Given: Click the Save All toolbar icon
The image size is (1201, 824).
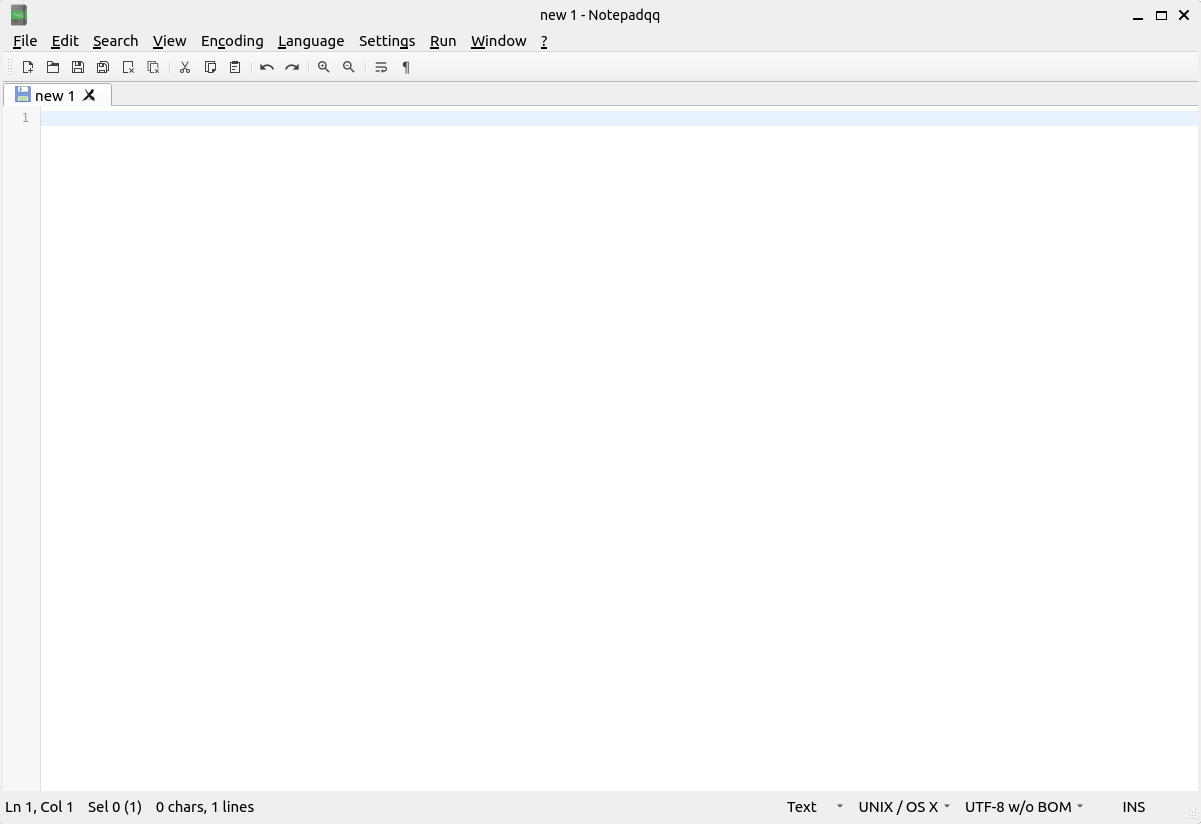Looking at the screenshot, I should 103,67.
